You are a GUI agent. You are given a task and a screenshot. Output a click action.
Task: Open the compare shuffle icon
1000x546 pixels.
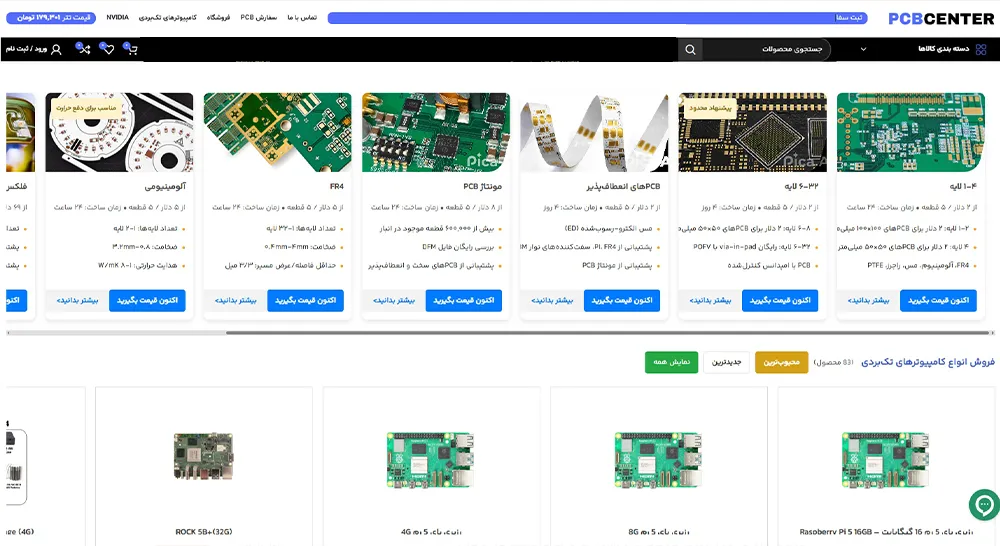(83, 48)
